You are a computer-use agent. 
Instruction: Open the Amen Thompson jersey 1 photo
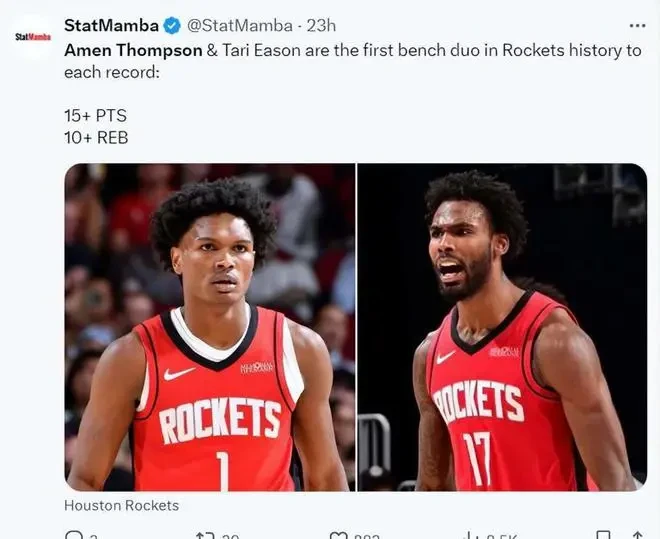210,327
